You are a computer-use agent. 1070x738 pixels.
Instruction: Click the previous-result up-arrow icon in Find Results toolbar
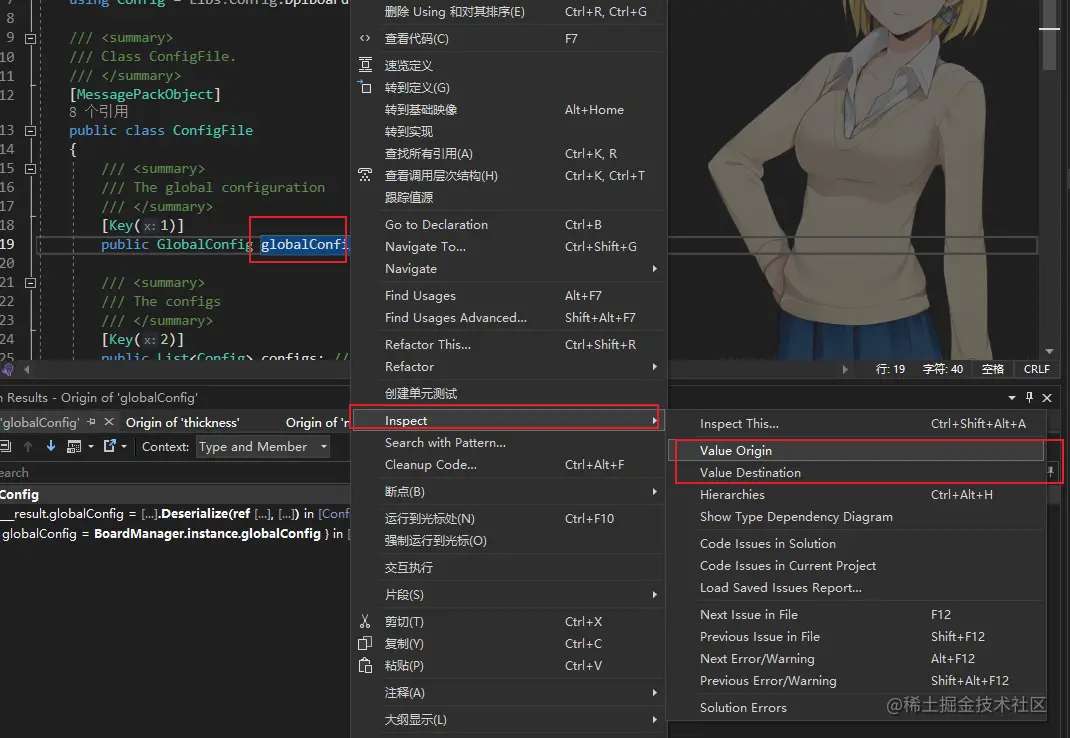[x=27, y=446]
